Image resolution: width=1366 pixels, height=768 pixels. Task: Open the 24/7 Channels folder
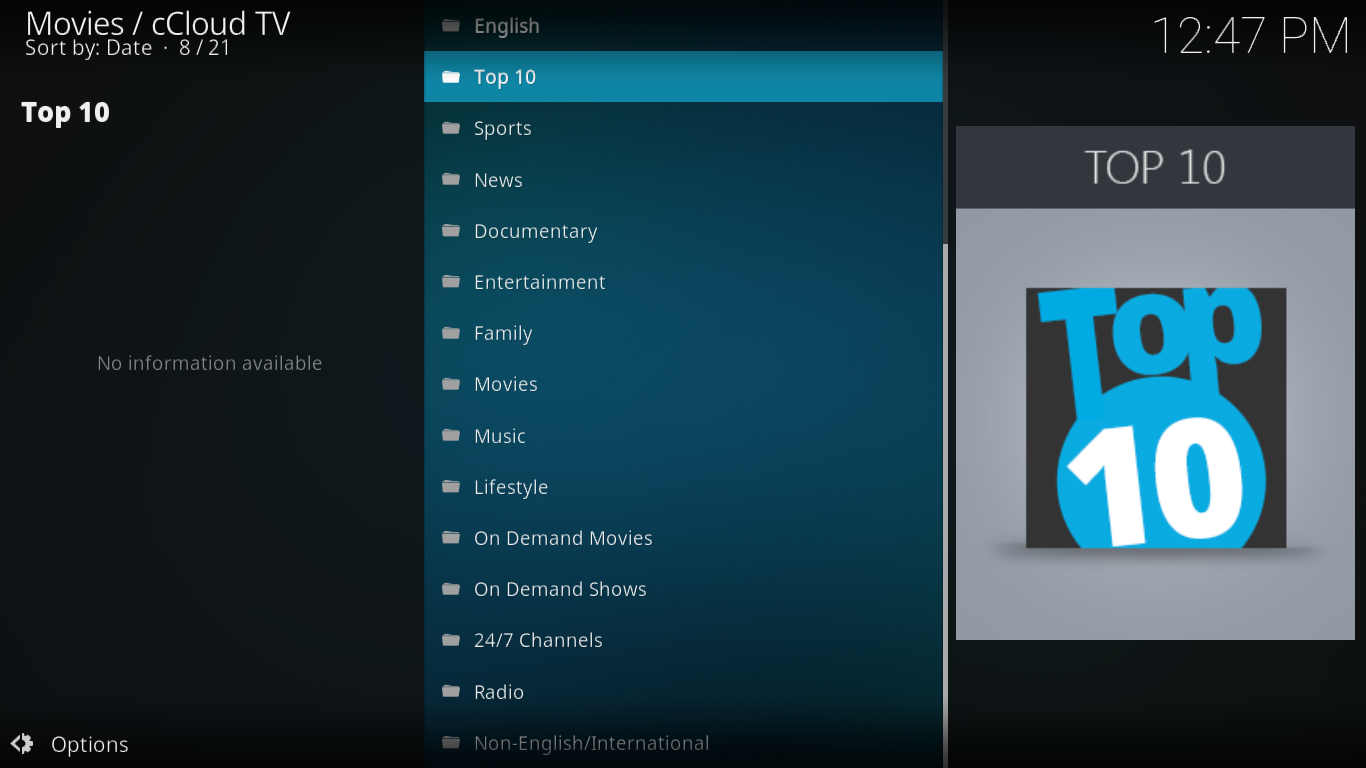[x=538, y=640]
